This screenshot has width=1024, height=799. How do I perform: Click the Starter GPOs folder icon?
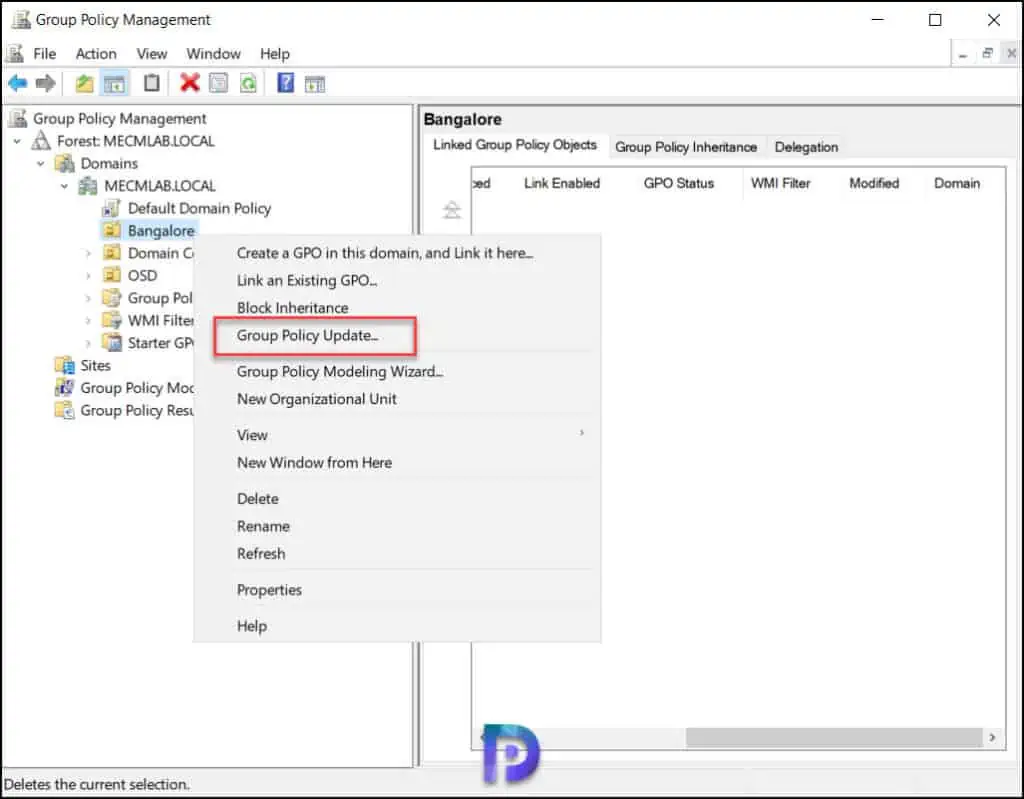112,342
